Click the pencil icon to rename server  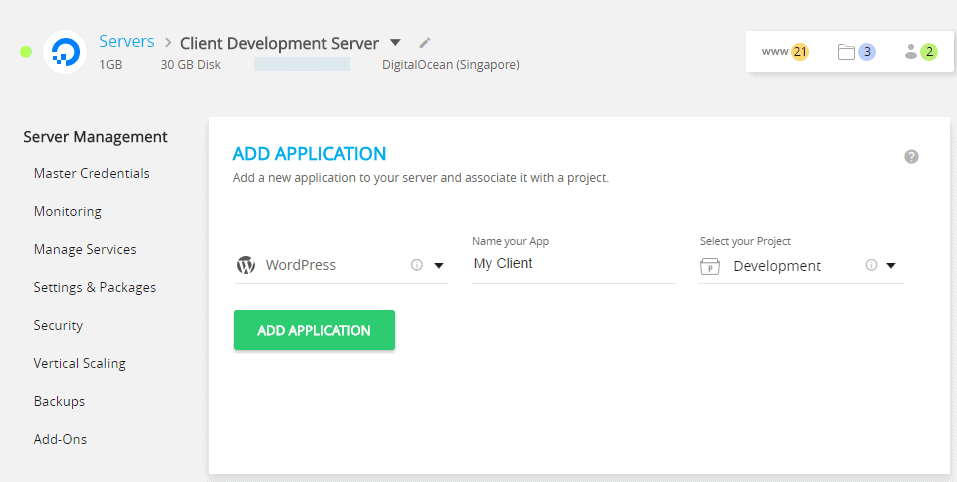pyautogui.click(x=425, y=43)
